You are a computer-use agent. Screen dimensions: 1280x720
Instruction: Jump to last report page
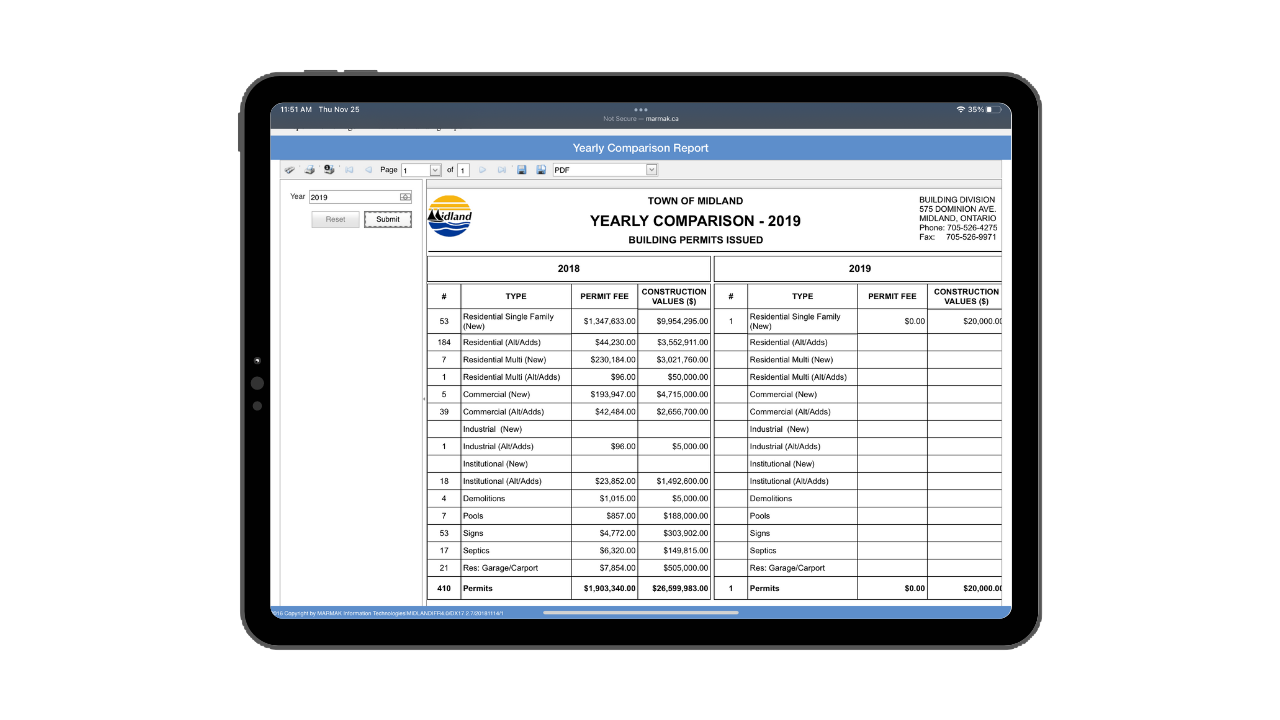[502, 170]
